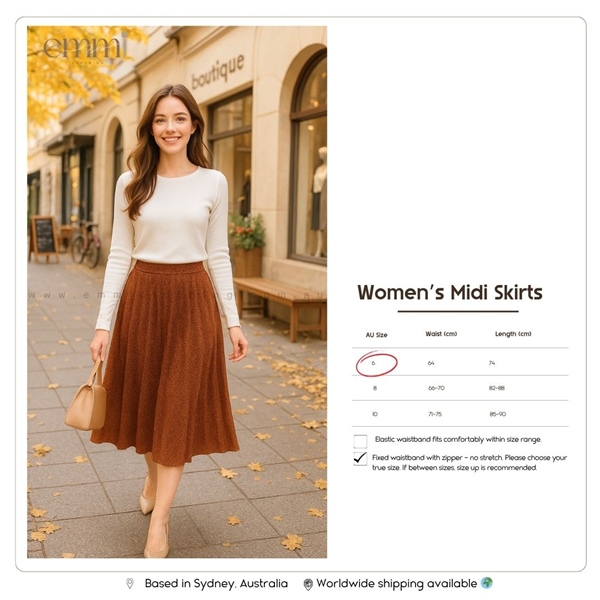Click the globe emoji icon
This screenshot has height=600, width=600.
tap(486, 583)
